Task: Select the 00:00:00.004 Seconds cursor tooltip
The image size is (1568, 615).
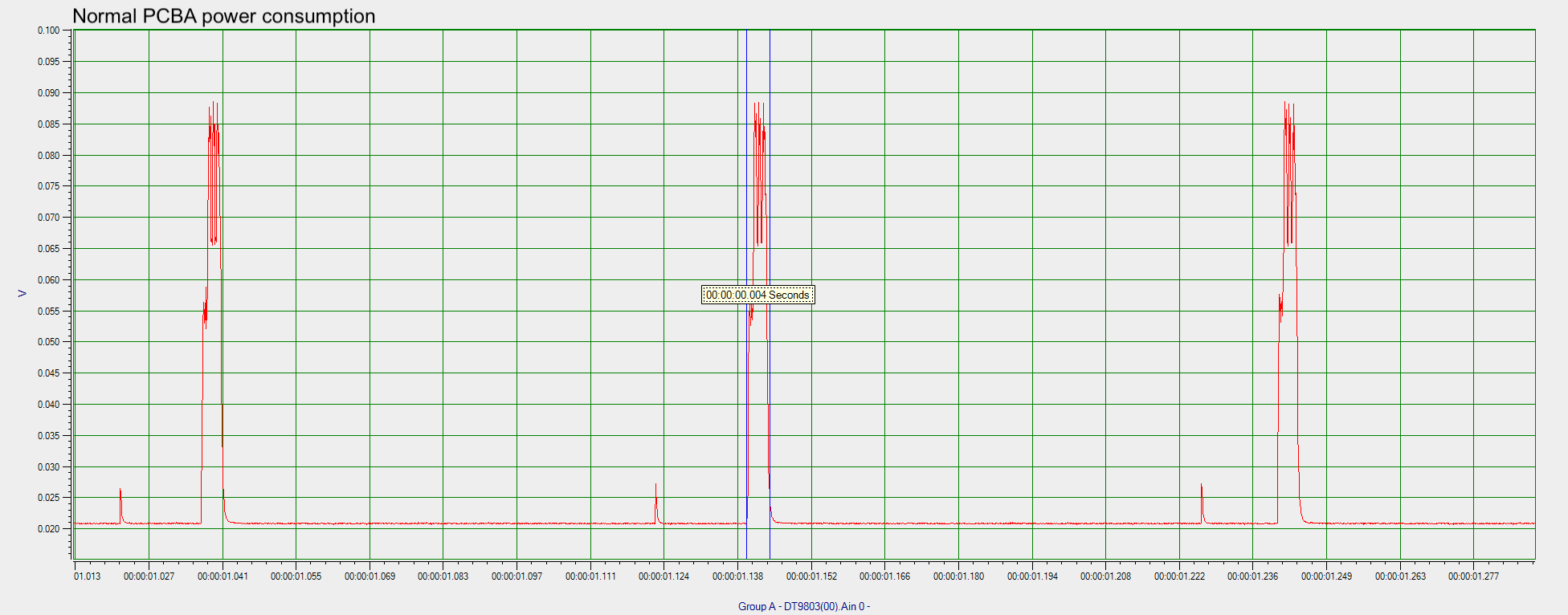Action: click(757, 295)
